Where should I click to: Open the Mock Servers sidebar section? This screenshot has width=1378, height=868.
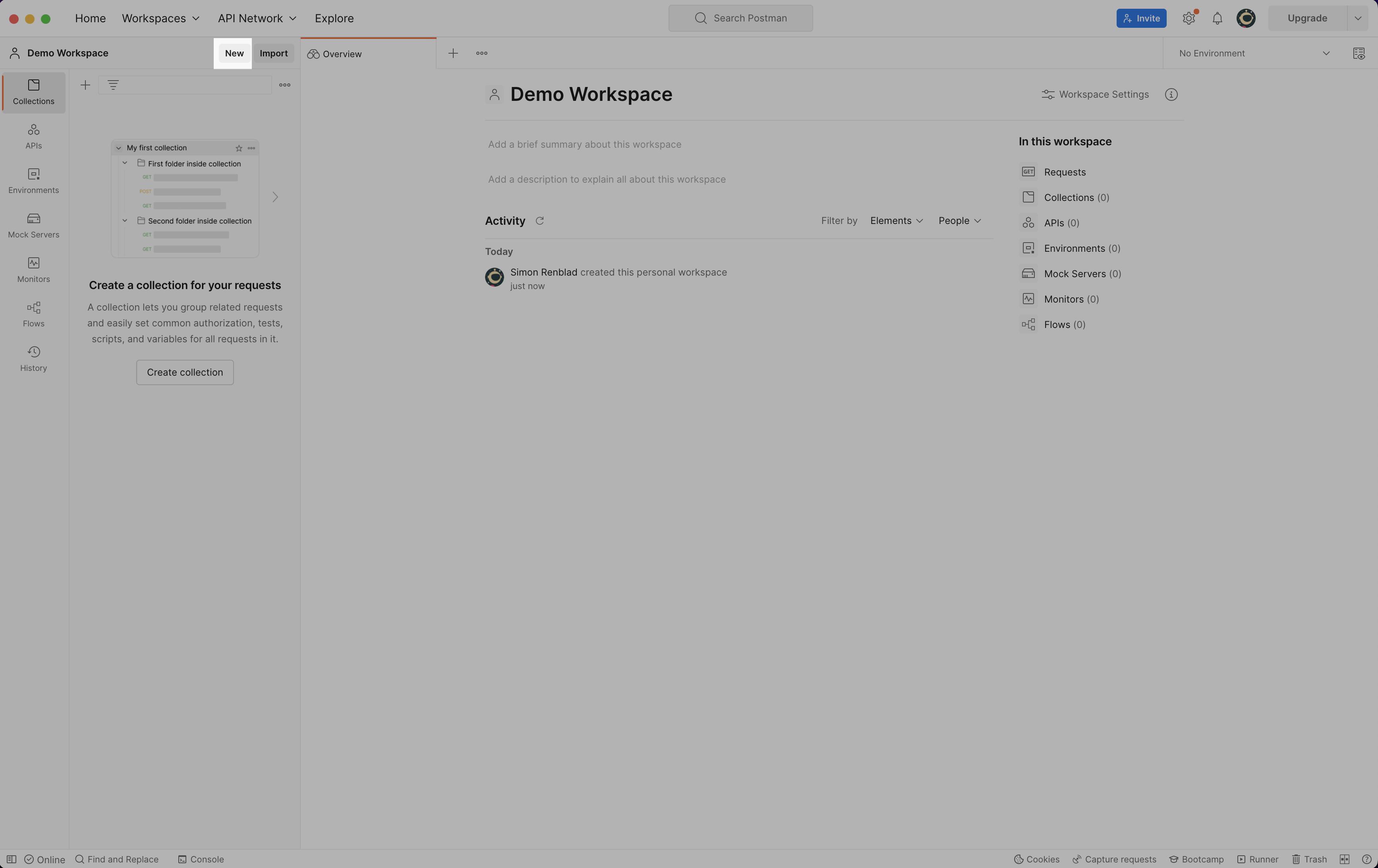(x=33, y=226)
